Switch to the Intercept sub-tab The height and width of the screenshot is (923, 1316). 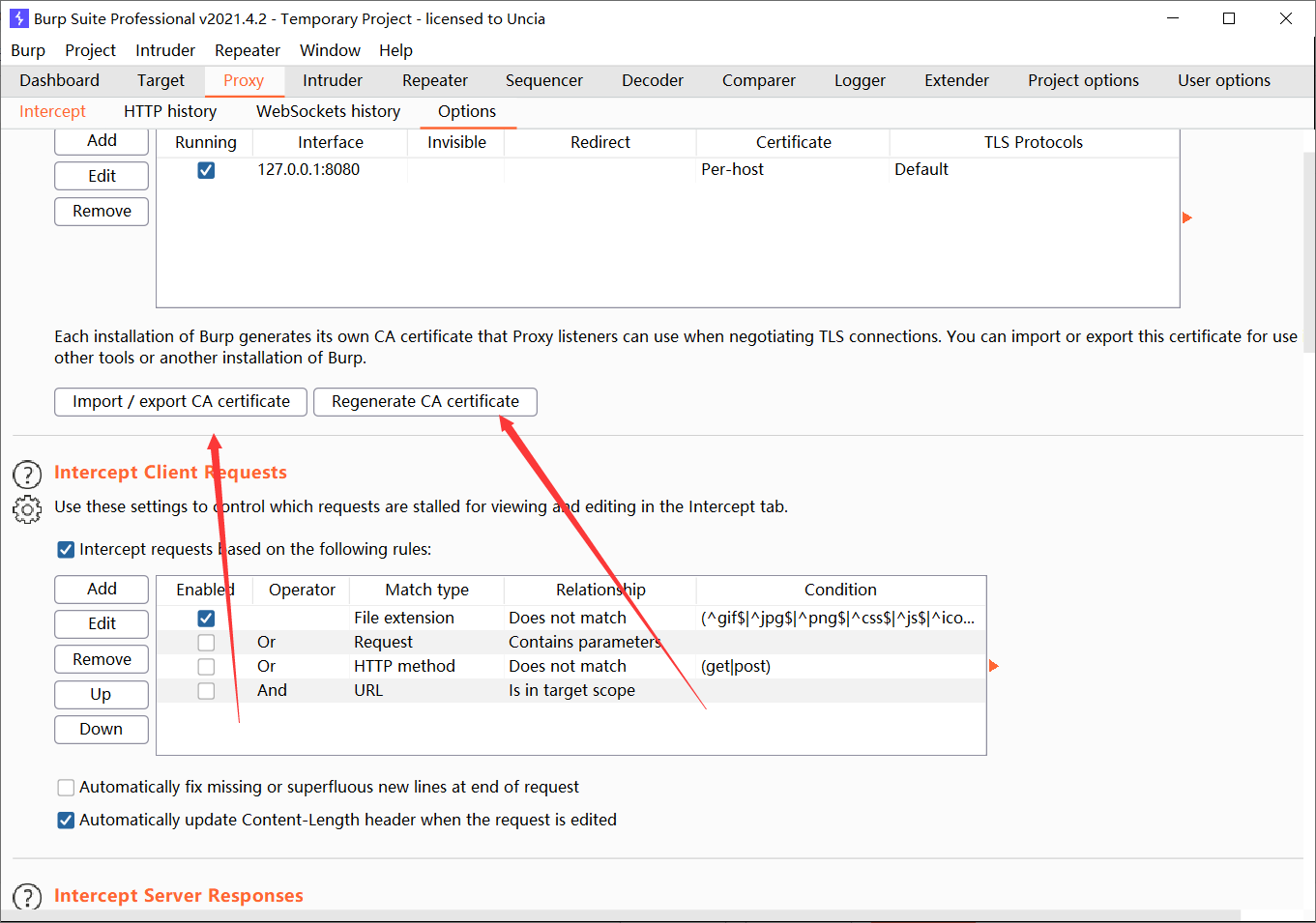click(x=52, y=111)
